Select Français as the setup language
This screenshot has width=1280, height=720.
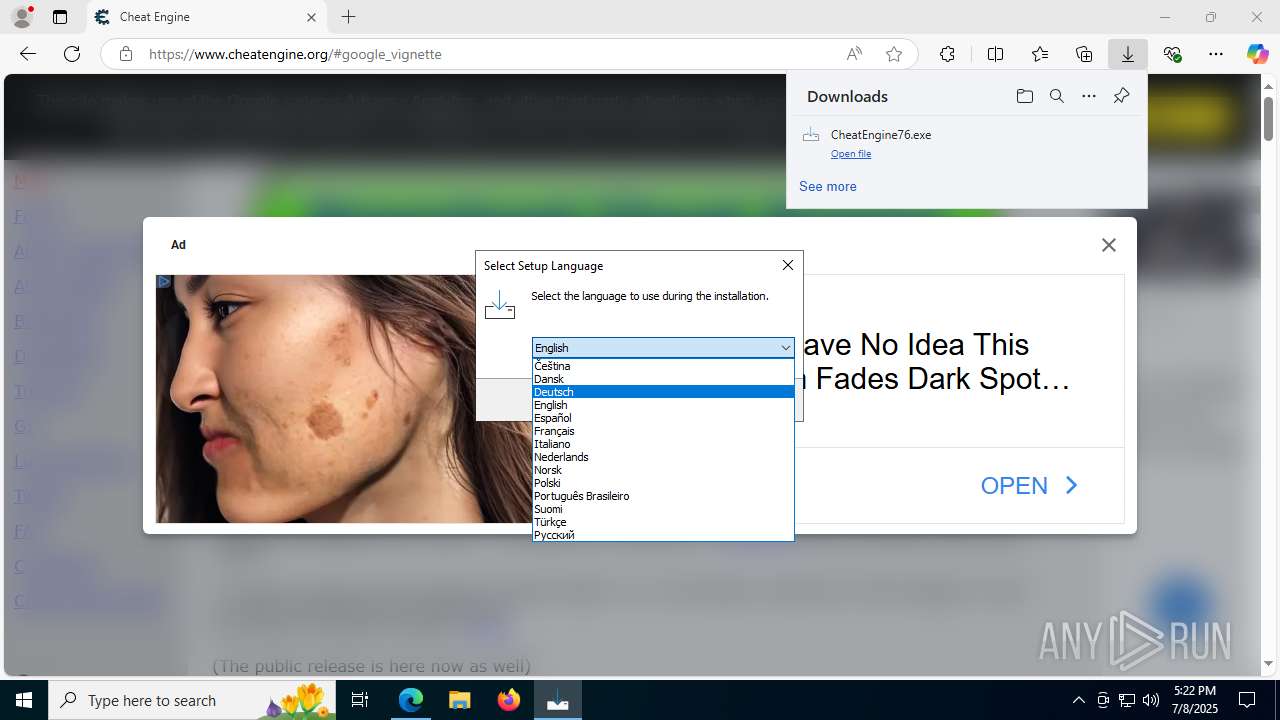(x=663, y=431)
